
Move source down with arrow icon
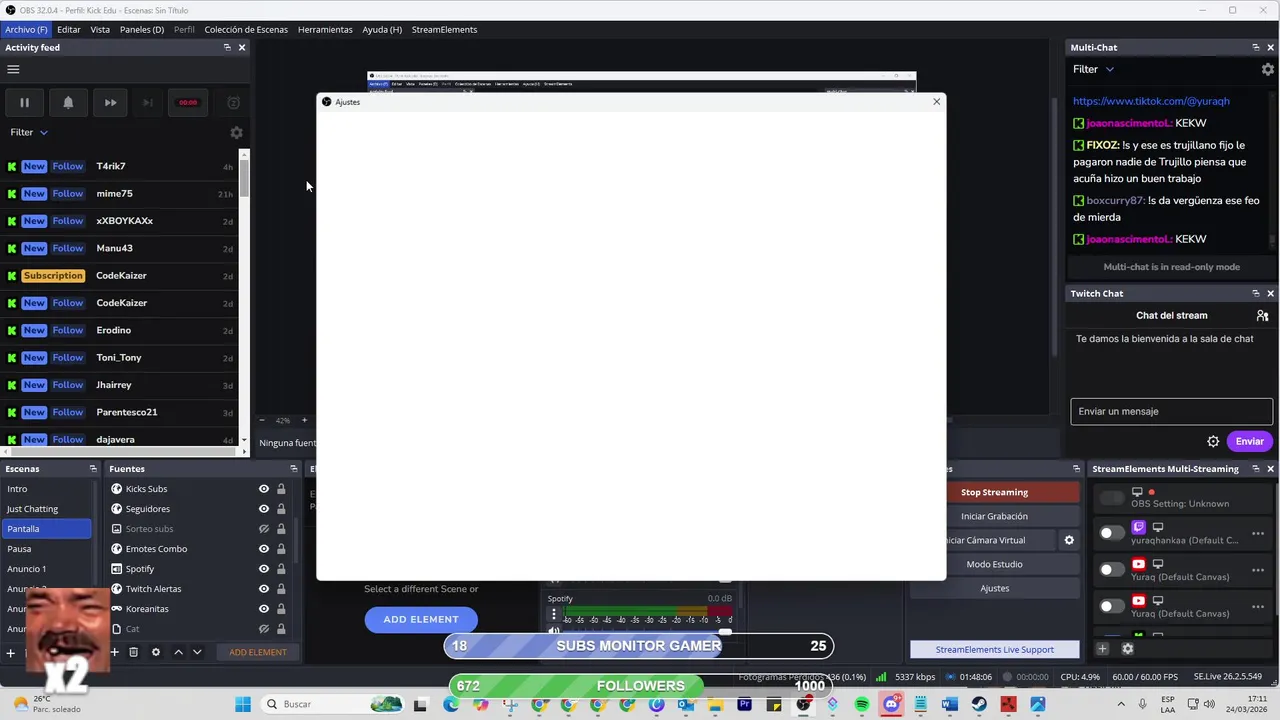pyautogui.click(x=197, y=652)
